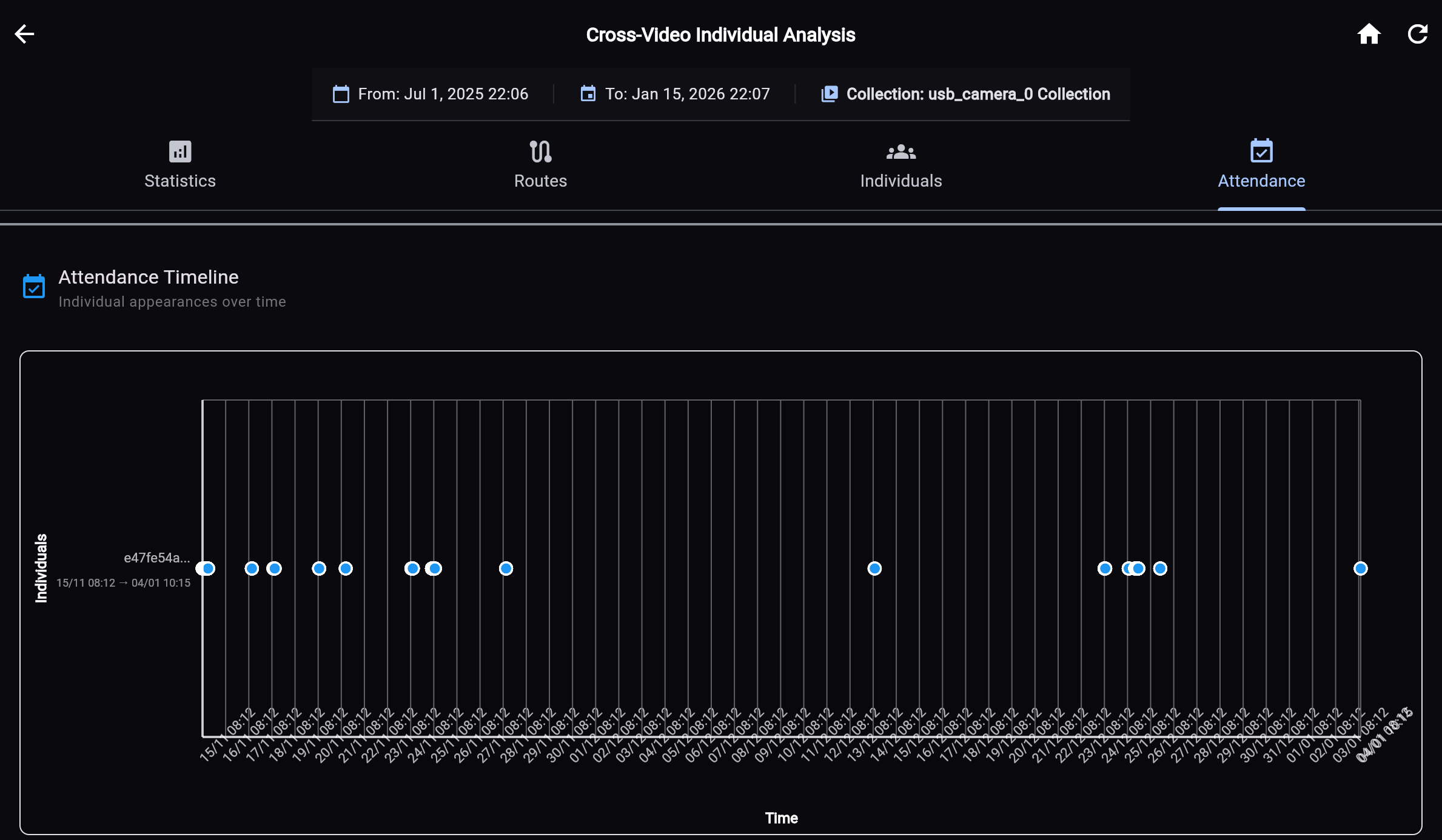
Task: Click the back arrow to return
Action: pyautogui.click(x=25, y=34)
